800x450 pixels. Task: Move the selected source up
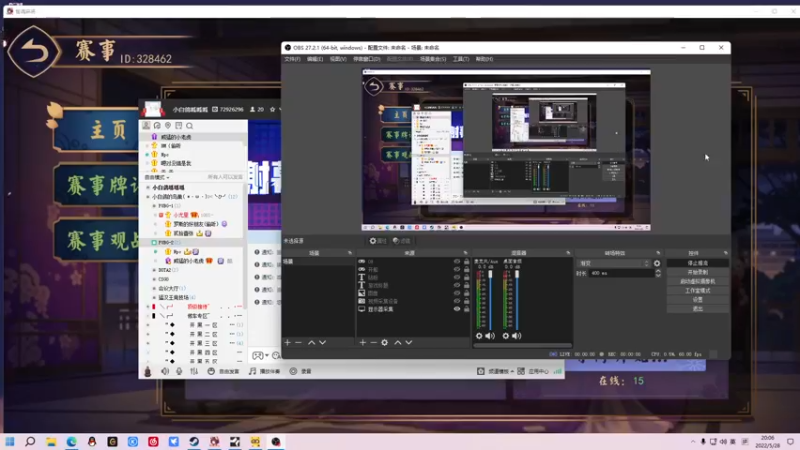[x=397, y=342]
